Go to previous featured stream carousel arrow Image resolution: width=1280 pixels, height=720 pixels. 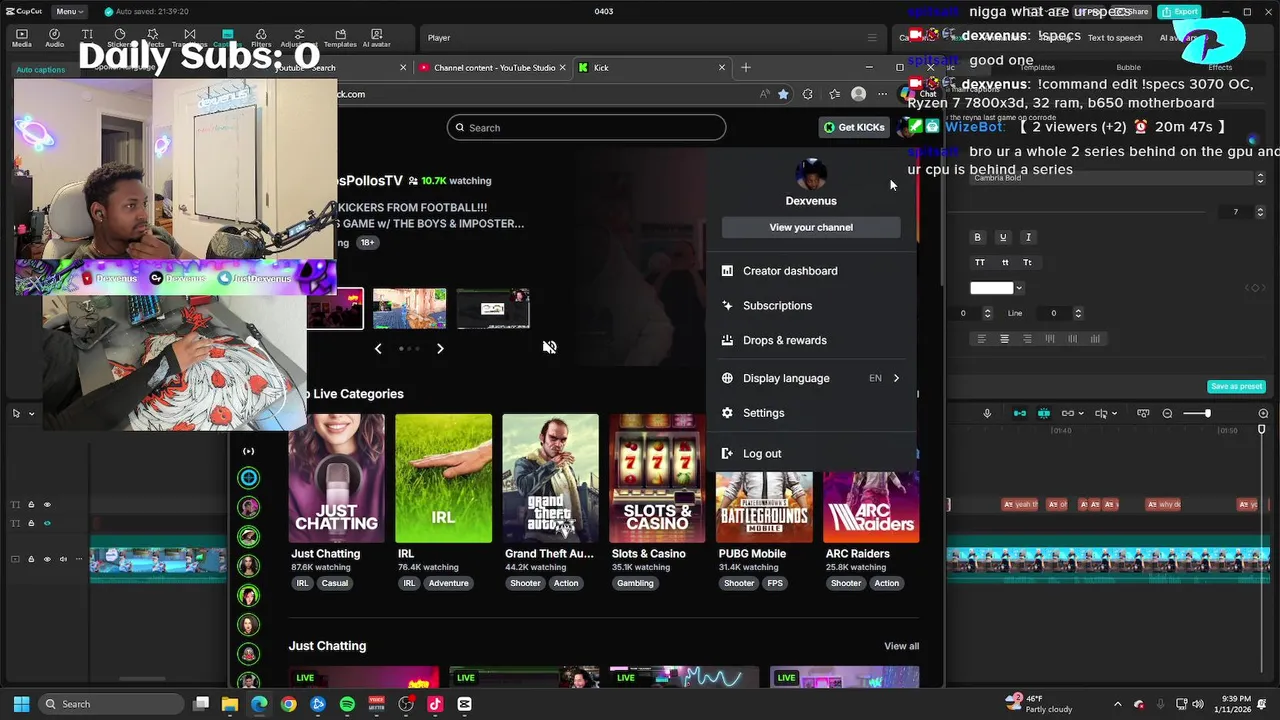(378, 348)
